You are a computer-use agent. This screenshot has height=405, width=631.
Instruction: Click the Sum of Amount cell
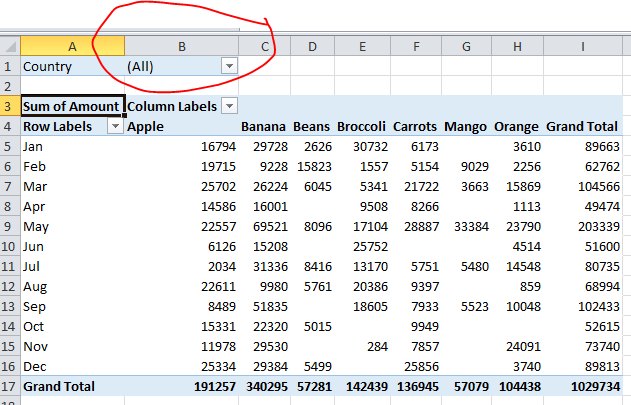point(72,106)
